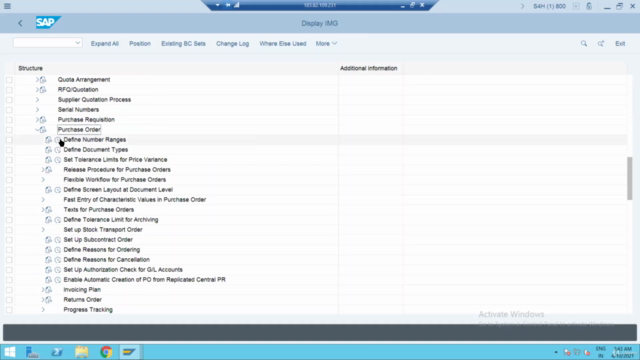Tick the checkbox for Purchase Requisition row

point(9,120)
